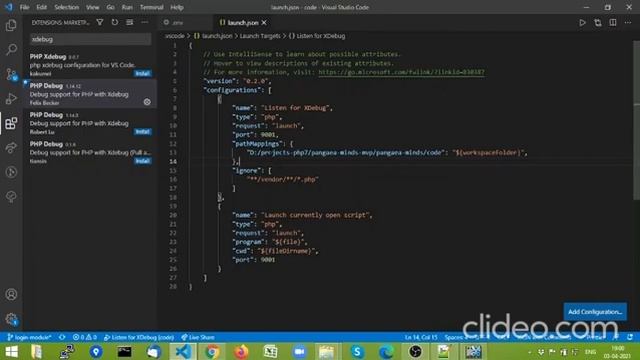This screenshot has height=360, width=640.
Task: Open the Live Share activity bar icon
Action: click(11, 148)
